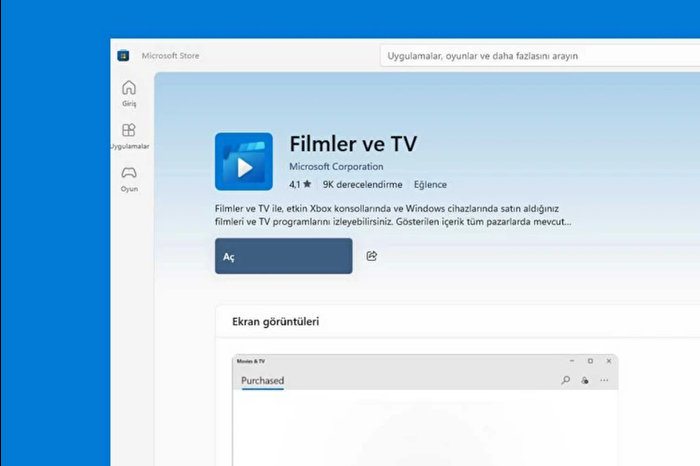Click the Filmler ve TV app icon
Screen dimensions: 700x466
tap(244, 162)
